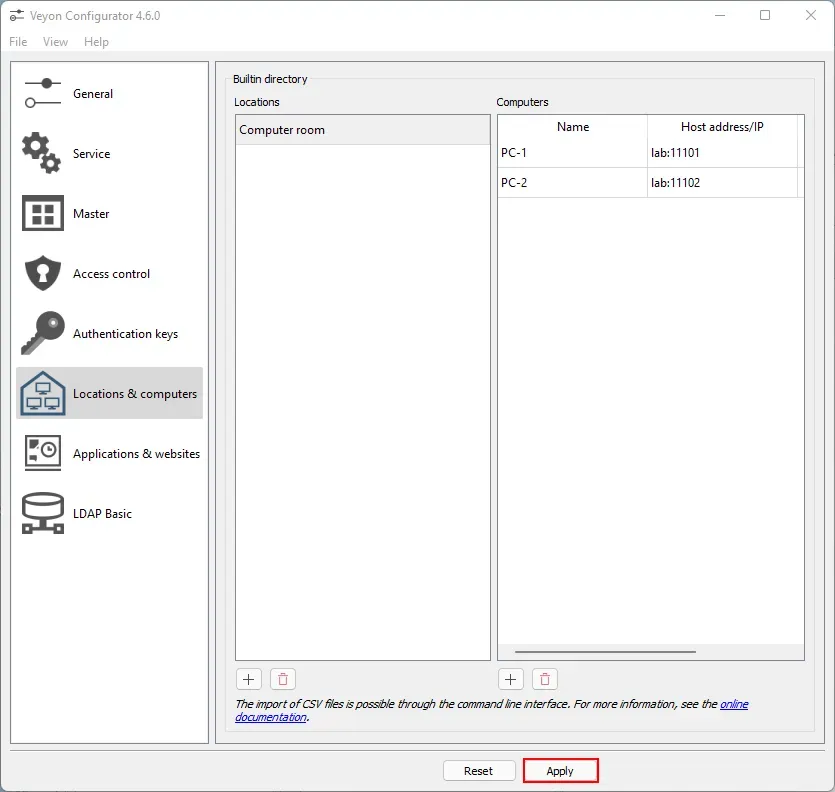
Task: Add a new location with plus button
Action: tap(249, 679)
